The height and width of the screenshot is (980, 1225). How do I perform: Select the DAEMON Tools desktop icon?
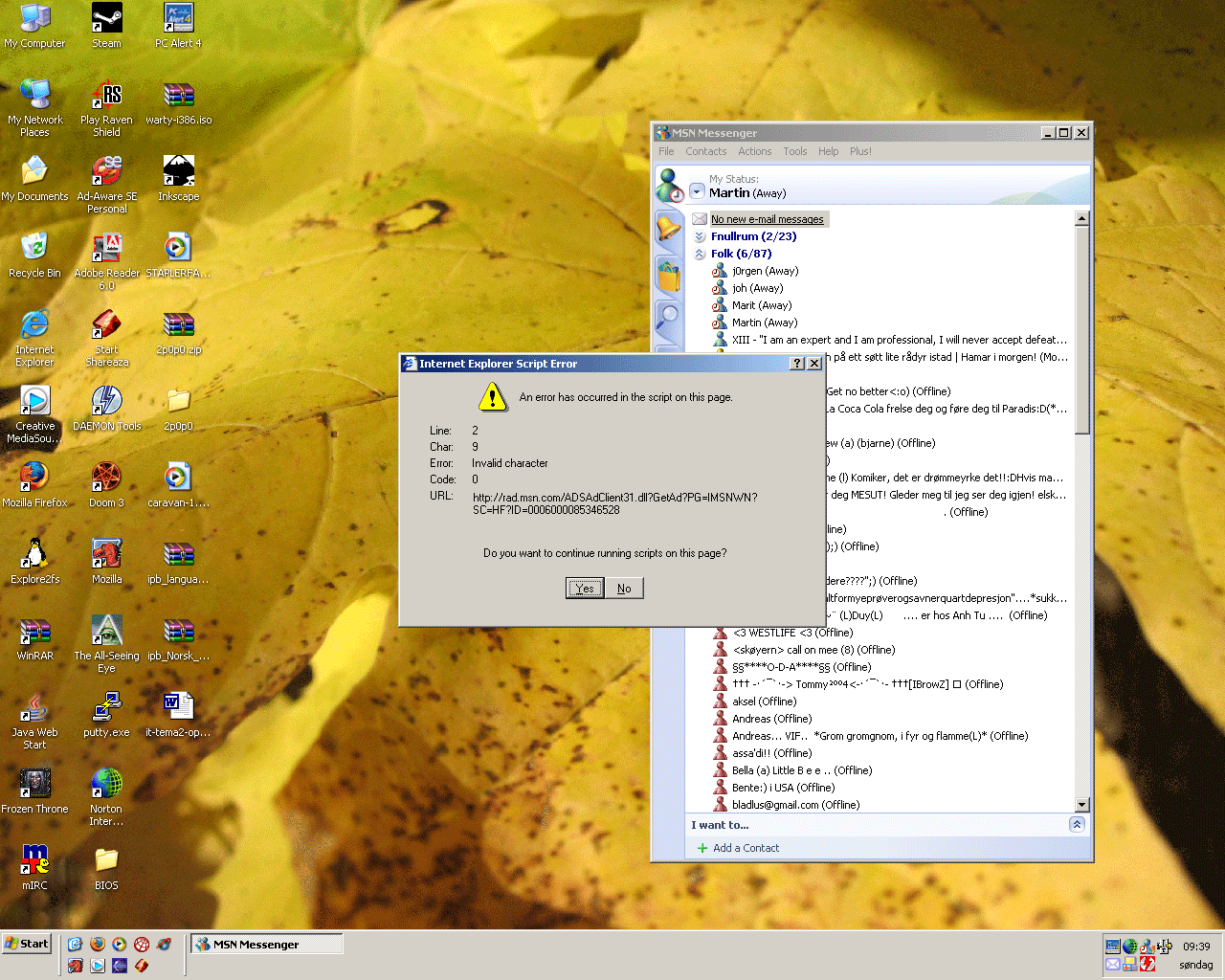(x=106, y=408)
